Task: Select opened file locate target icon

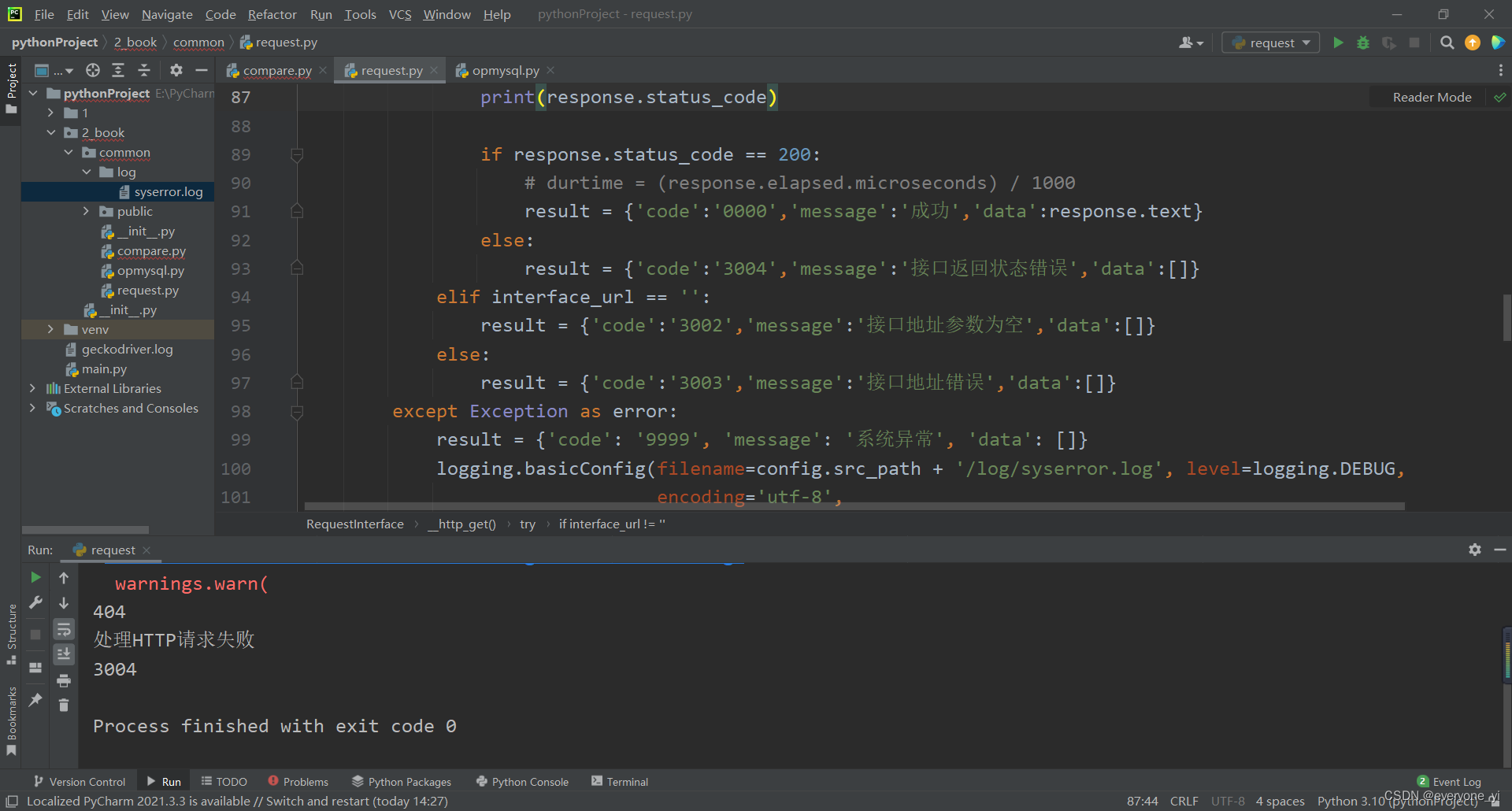Action: 93,70
